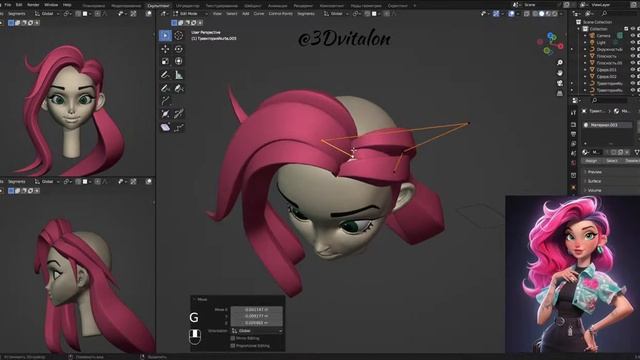This screenshot has height=360, width=640.
Task: Open the World properties tab
Action: 573,164
